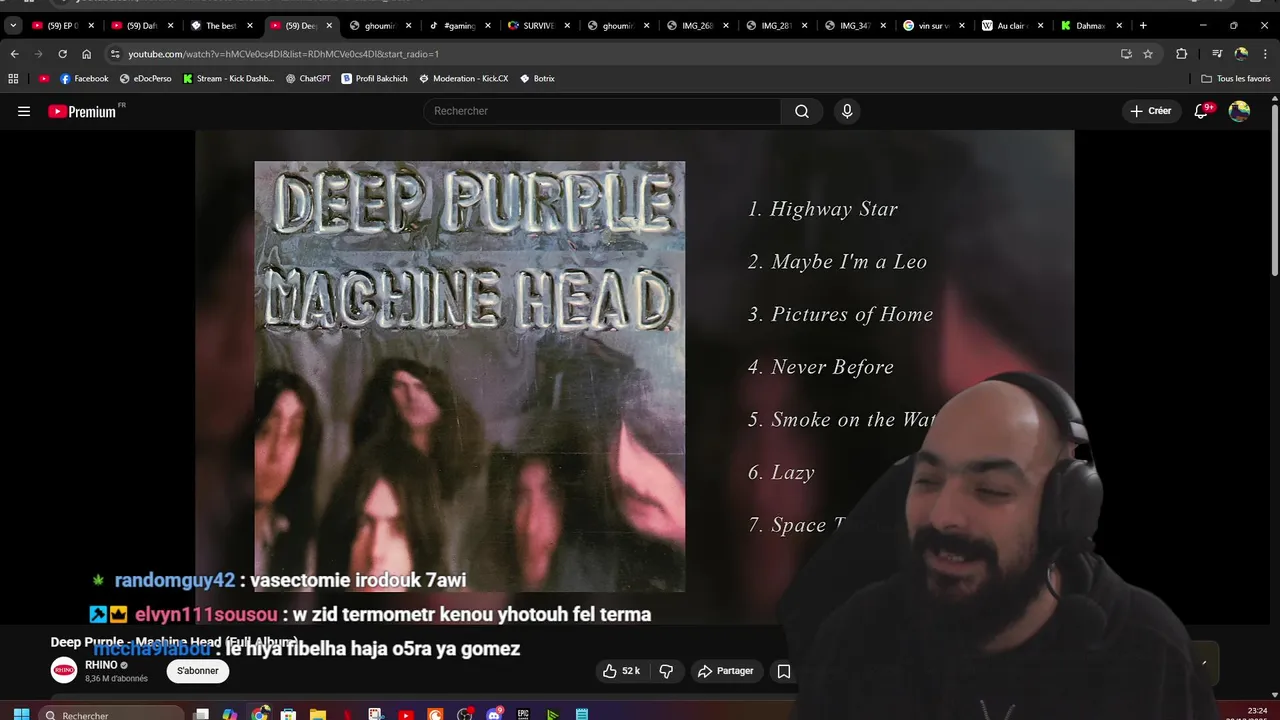Open the Chrome profile avatar
1280x720 pixels.
click(1241, 54)
